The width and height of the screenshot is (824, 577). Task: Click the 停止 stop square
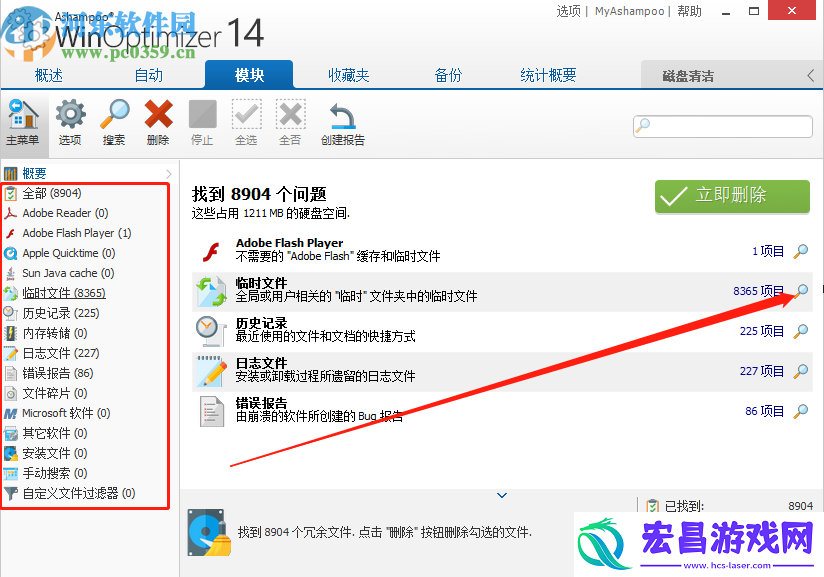coord(203,115)
